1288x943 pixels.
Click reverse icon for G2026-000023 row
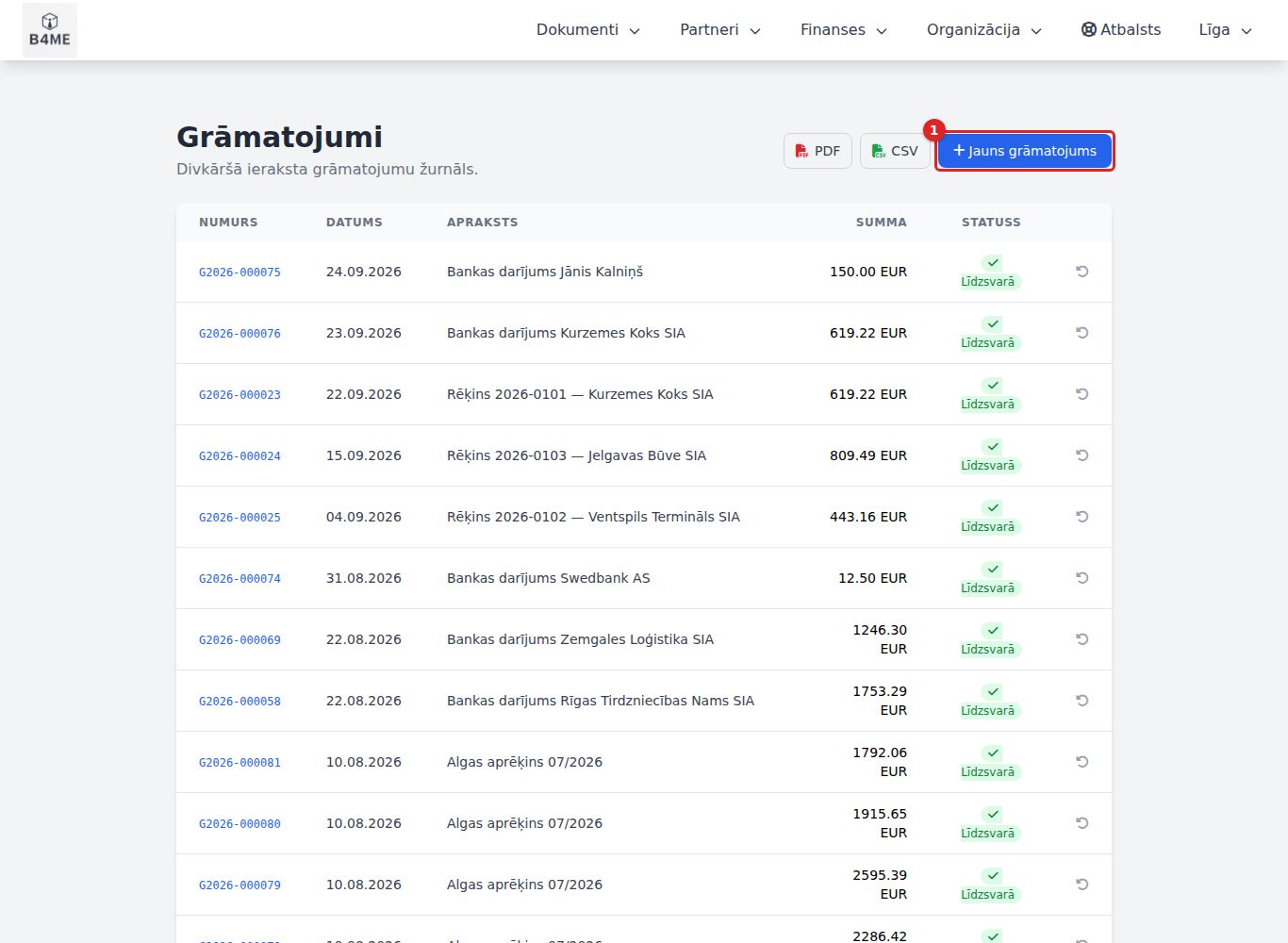click(x=1082, y=394)
